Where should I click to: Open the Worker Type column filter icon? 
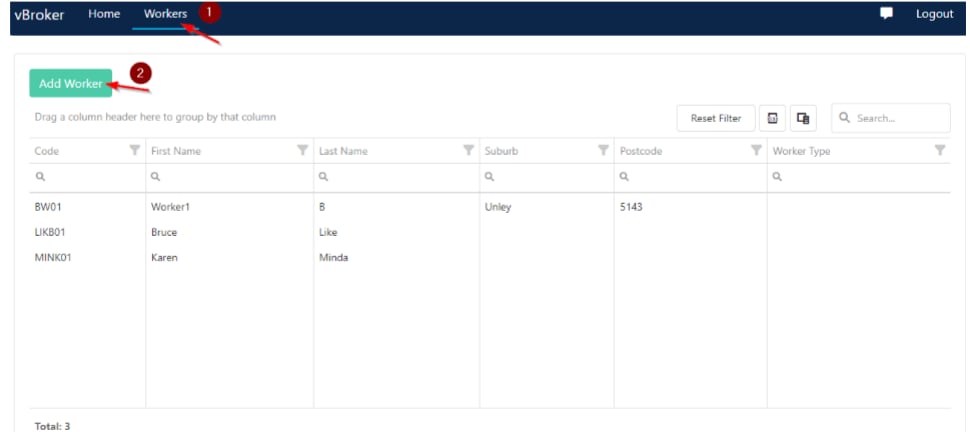coord(940,150)
